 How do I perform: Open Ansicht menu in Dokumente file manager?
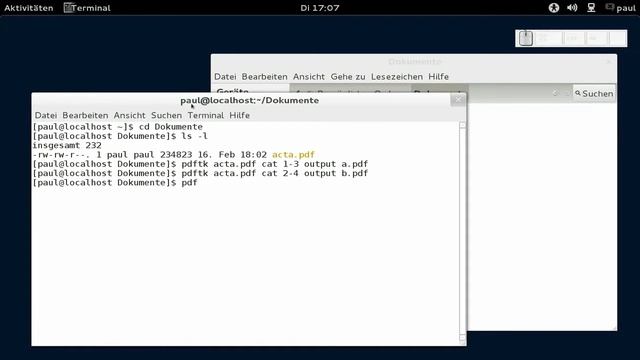[x=309, y=77]
